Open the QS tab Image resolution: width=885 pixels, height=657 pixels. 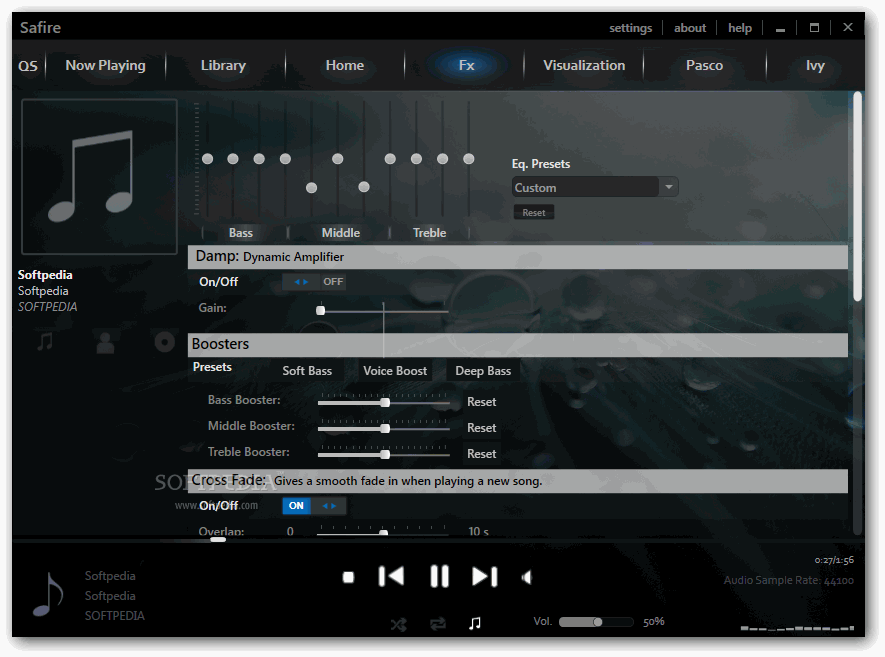click(28, 66)
